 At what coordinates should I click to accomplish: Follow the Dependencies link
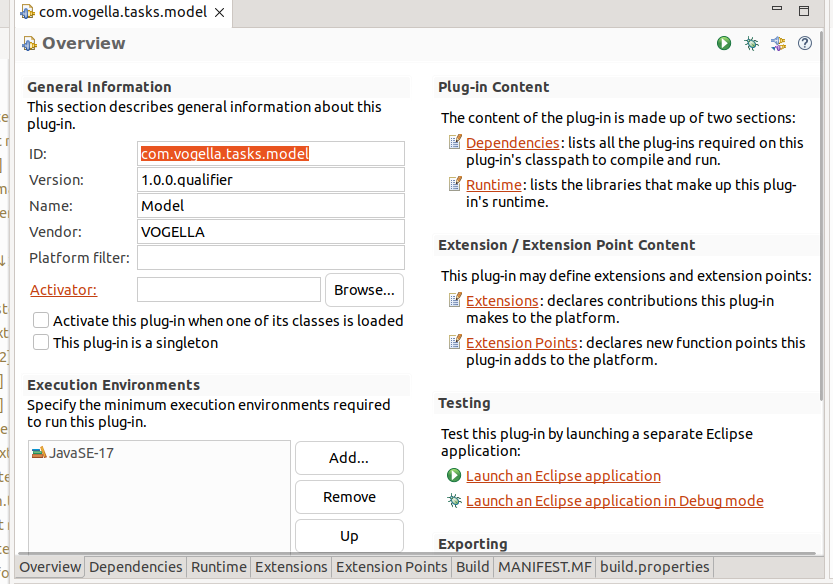pos(513,143)
